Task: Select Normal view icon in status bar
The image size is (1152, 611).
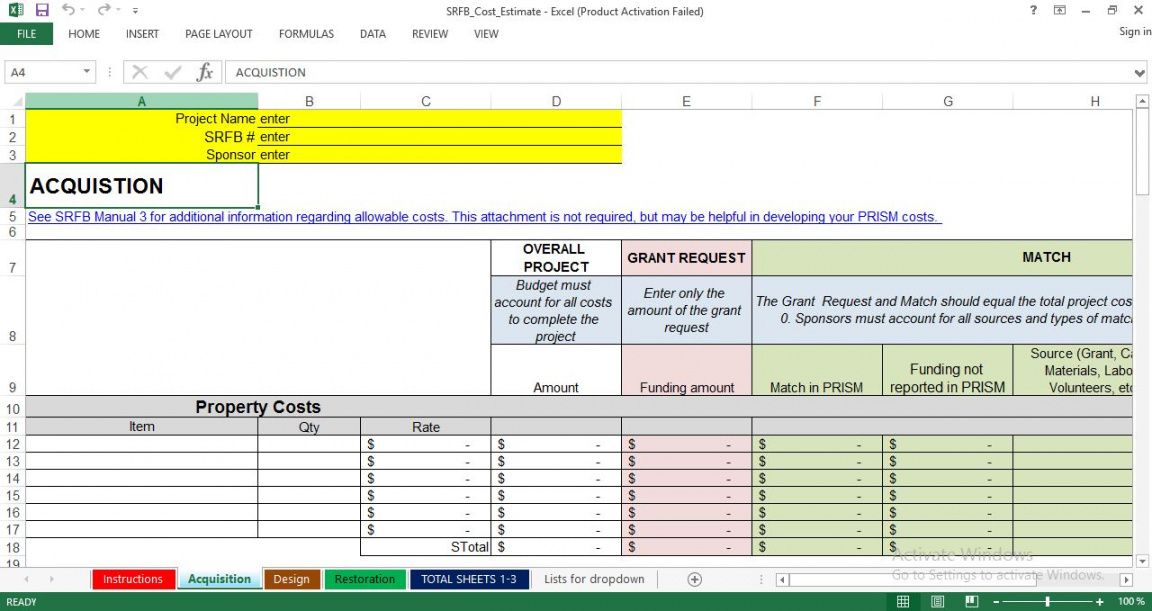Action: (x=903, y=602)
